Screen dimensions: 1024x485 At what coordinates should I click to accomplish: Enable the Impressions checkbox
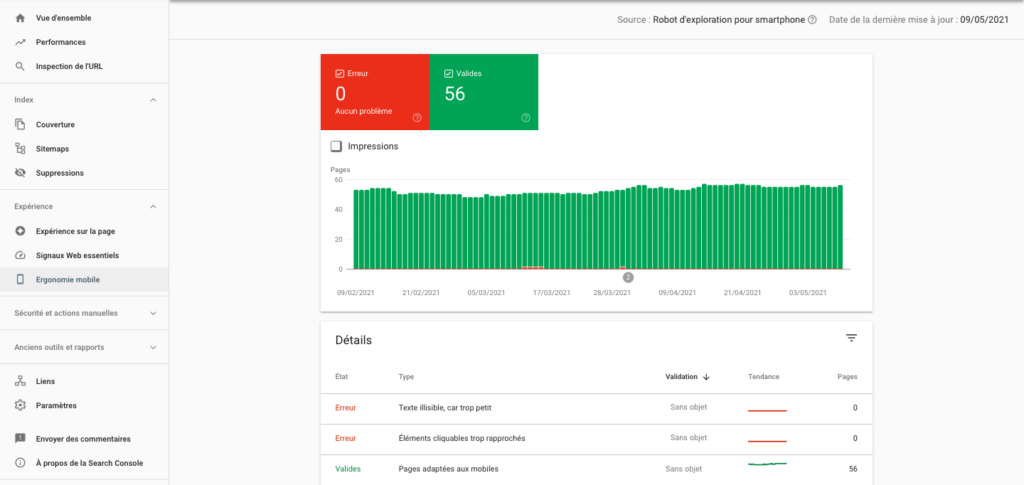click(x=337, y=146)
